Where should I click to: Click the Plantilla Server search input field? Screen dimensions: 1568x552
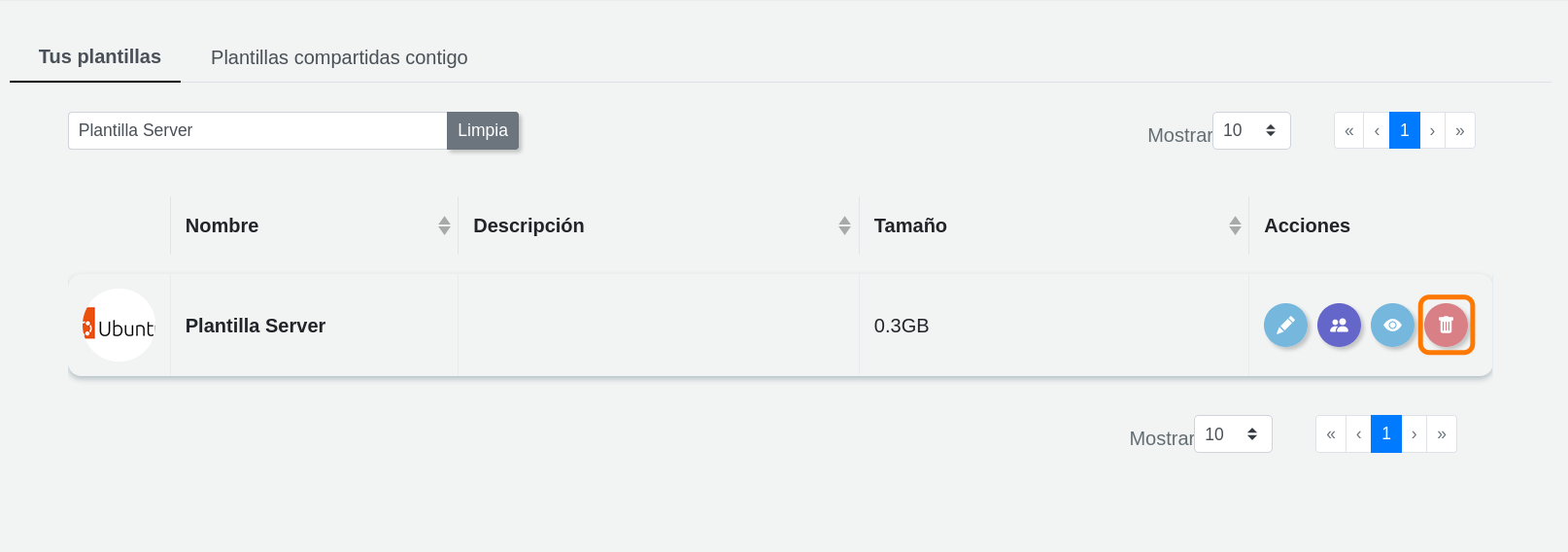pos(257,130)
